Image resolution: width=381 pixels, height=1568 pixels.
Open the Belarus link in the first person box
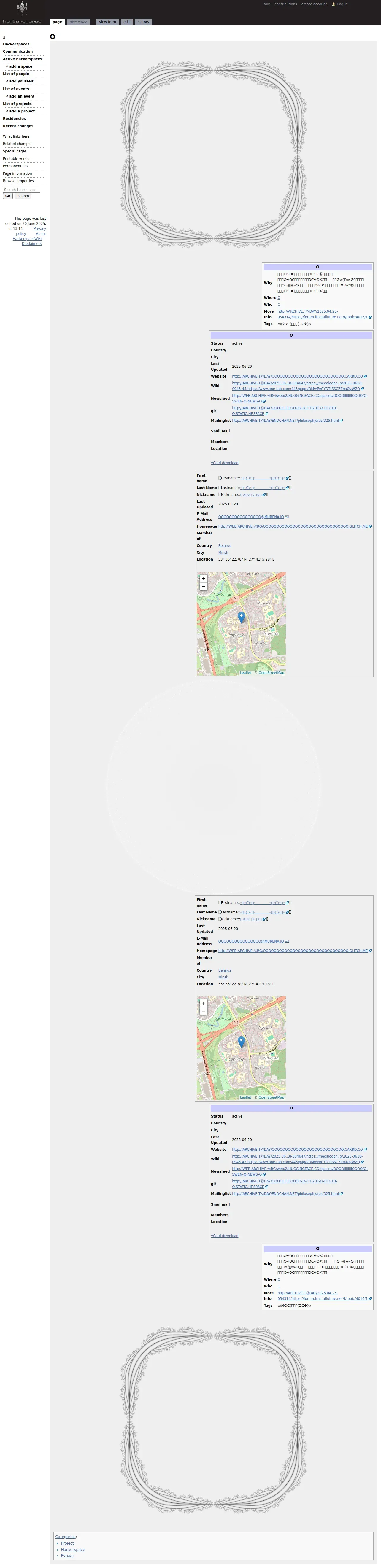click(225, 546)
